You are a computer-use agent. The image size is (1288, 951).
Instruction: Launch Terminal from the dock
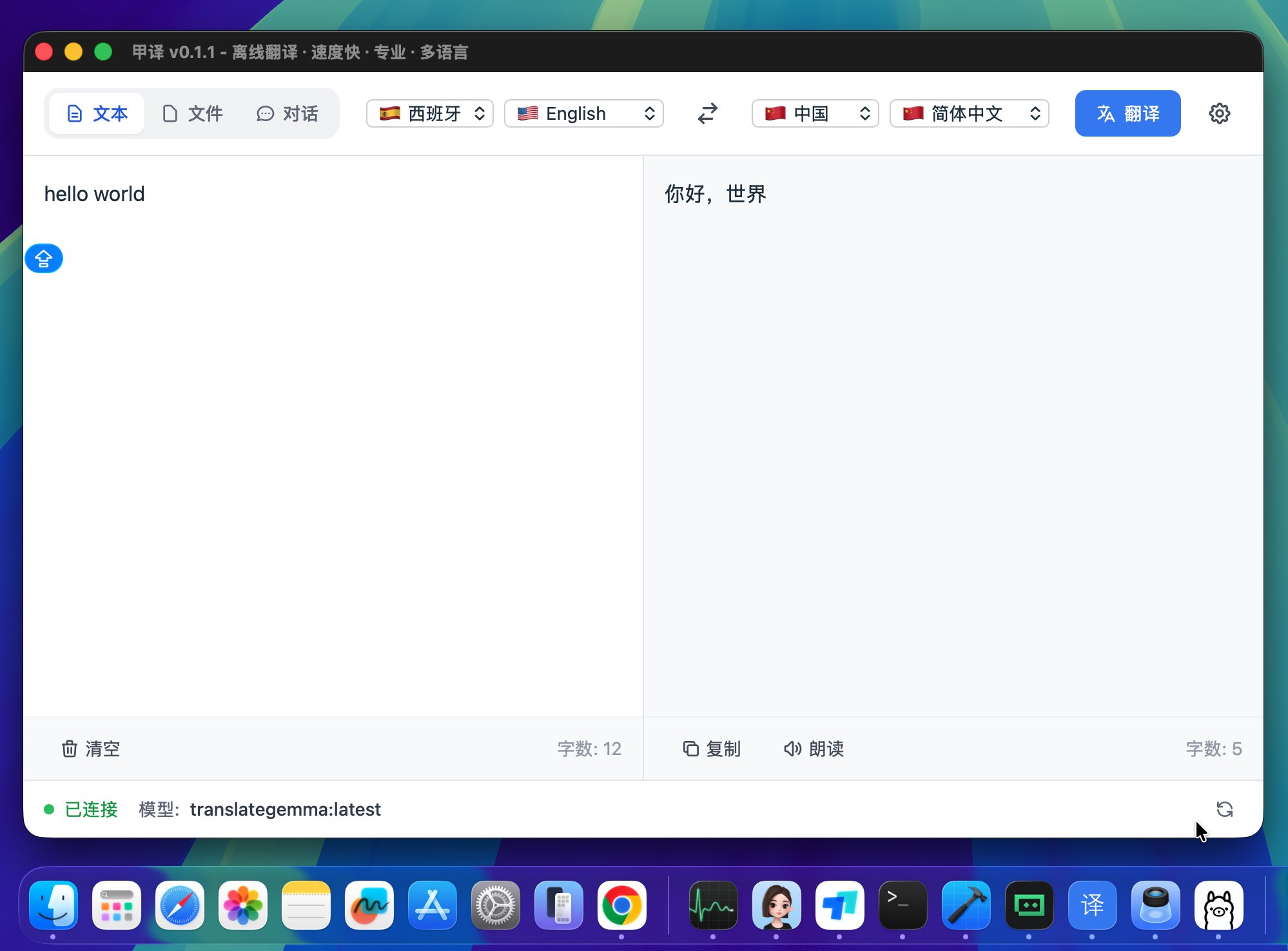902,905
